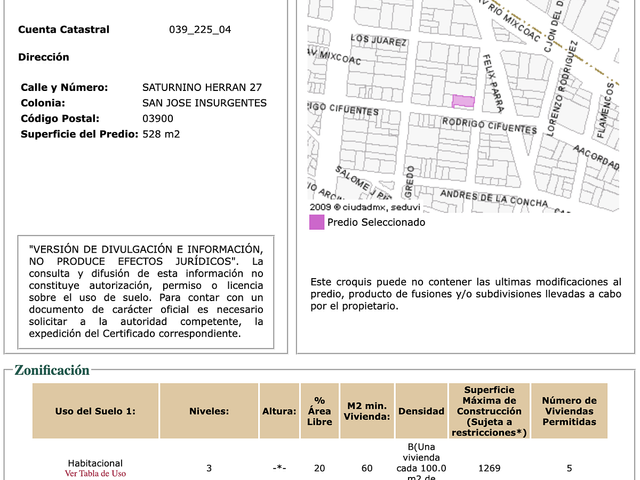Click the 'Habitacional' land use cell

[x=95, y=463]
